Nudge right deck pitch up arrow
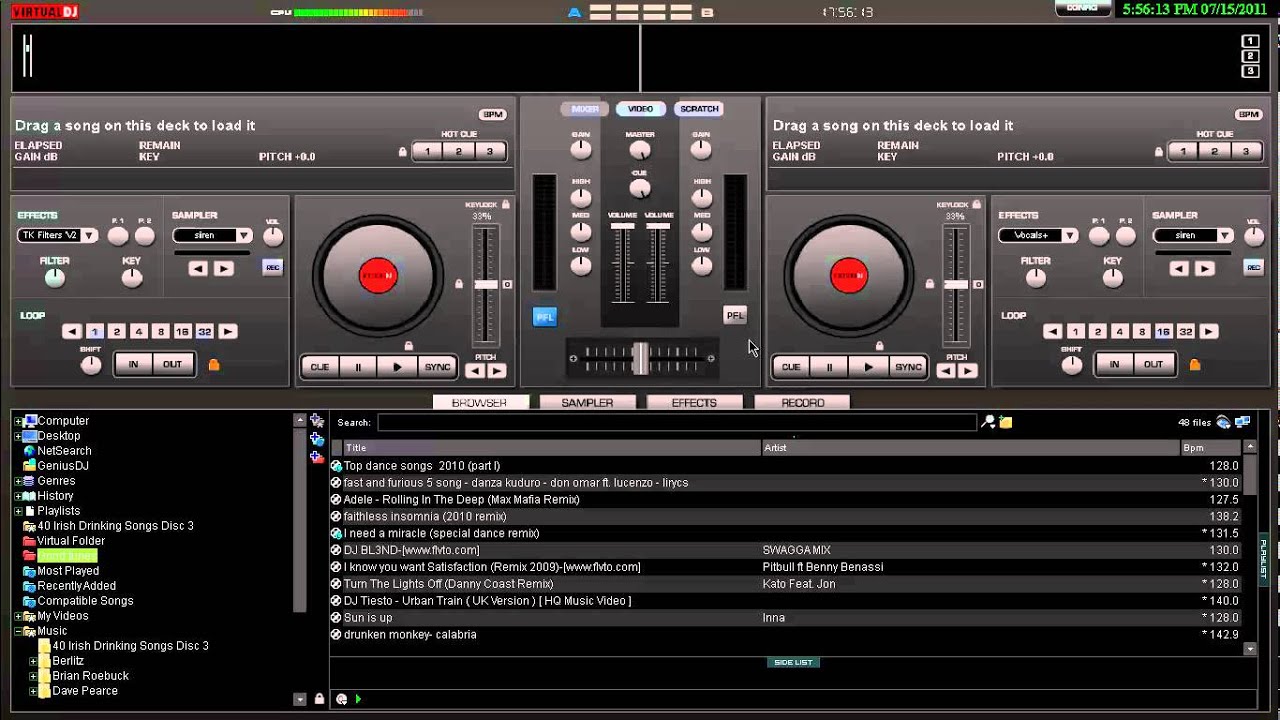The width and height of the screenshot is (1280, 720). (x=967, y=371)
